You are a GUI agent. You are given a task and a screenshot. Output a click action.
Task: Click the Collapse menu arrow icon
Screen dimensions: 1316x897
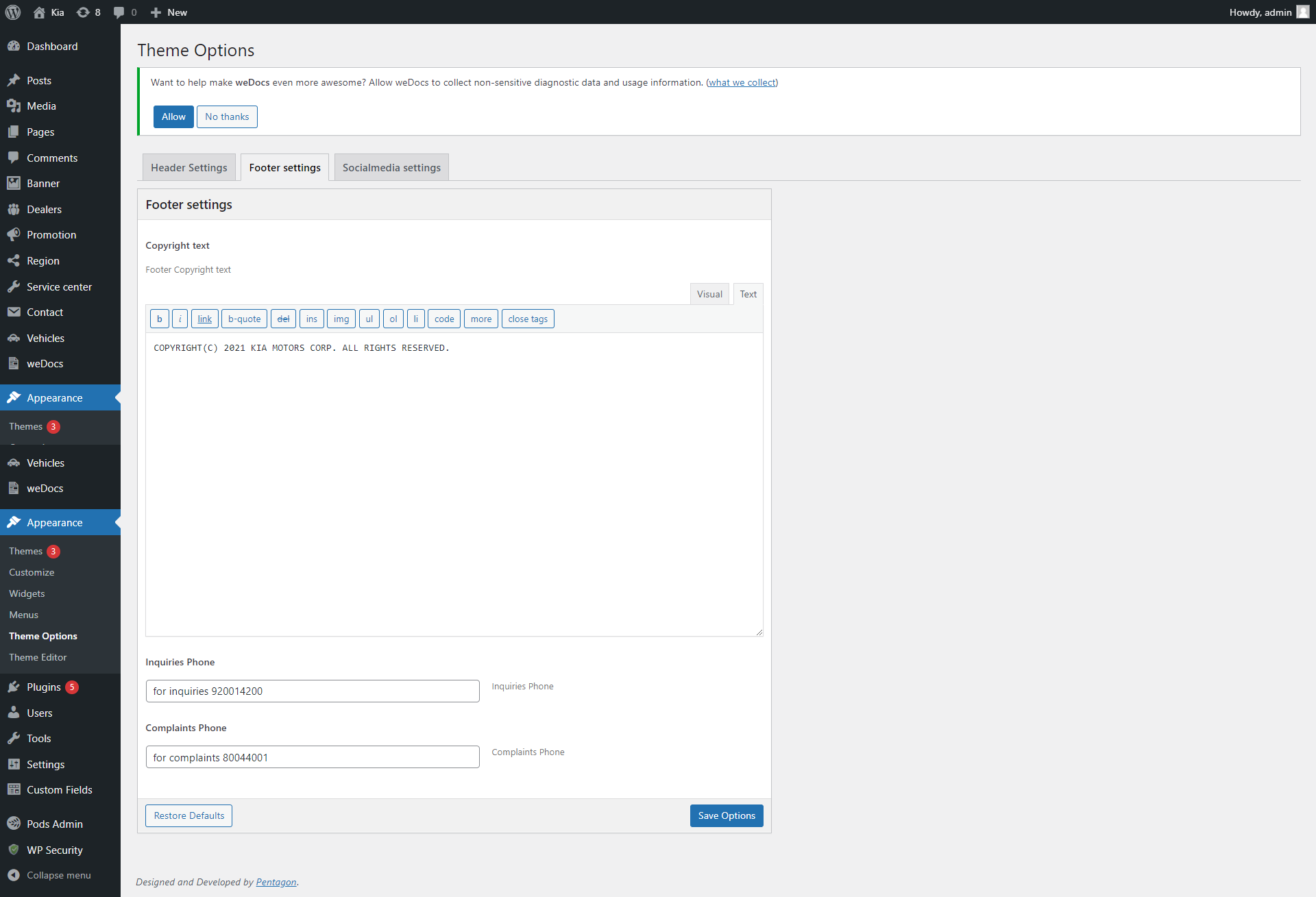coord(14,875)
